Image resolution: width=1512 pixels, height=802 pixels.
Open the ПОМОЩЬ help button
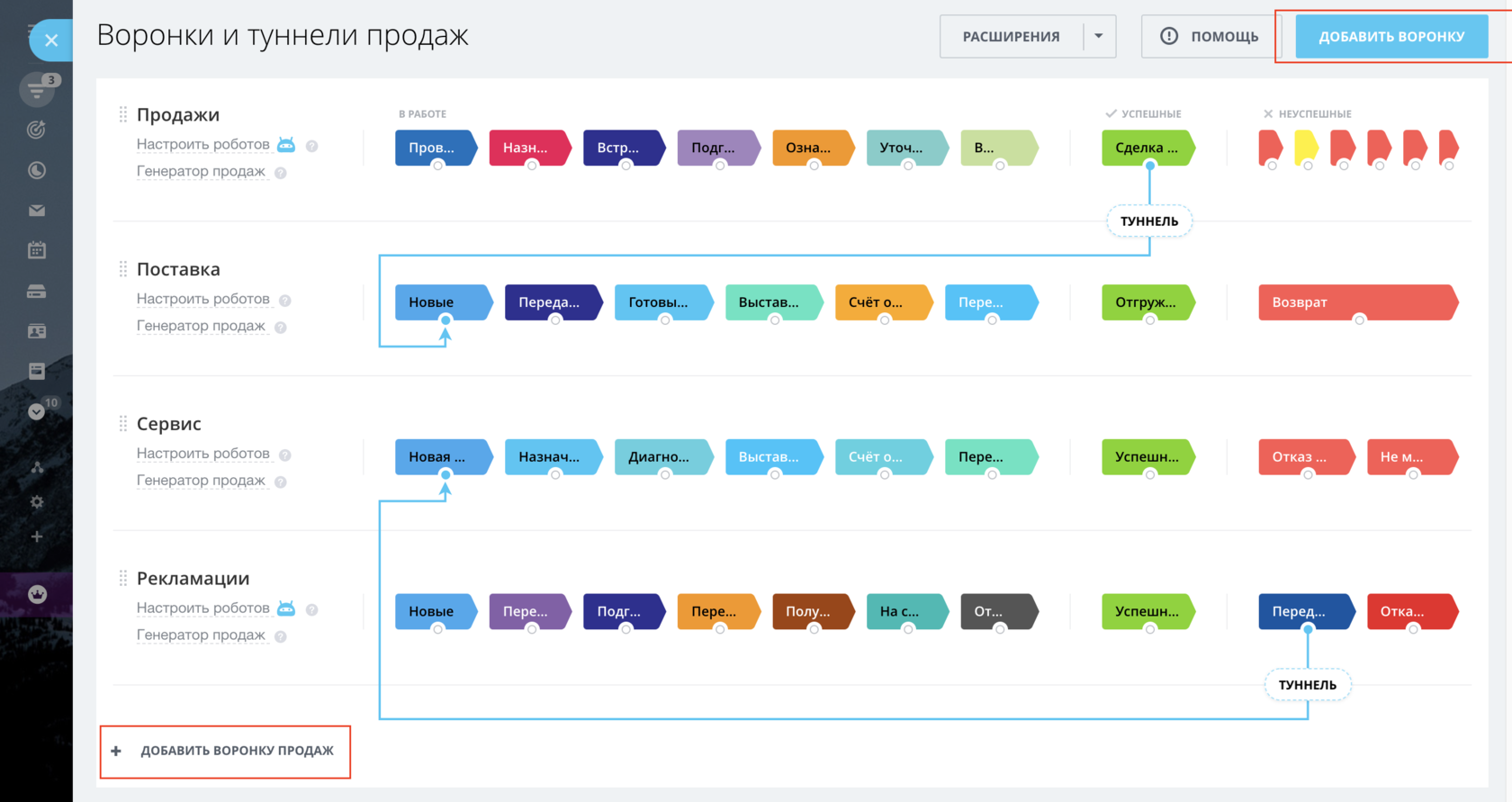tap(1211, 37)
